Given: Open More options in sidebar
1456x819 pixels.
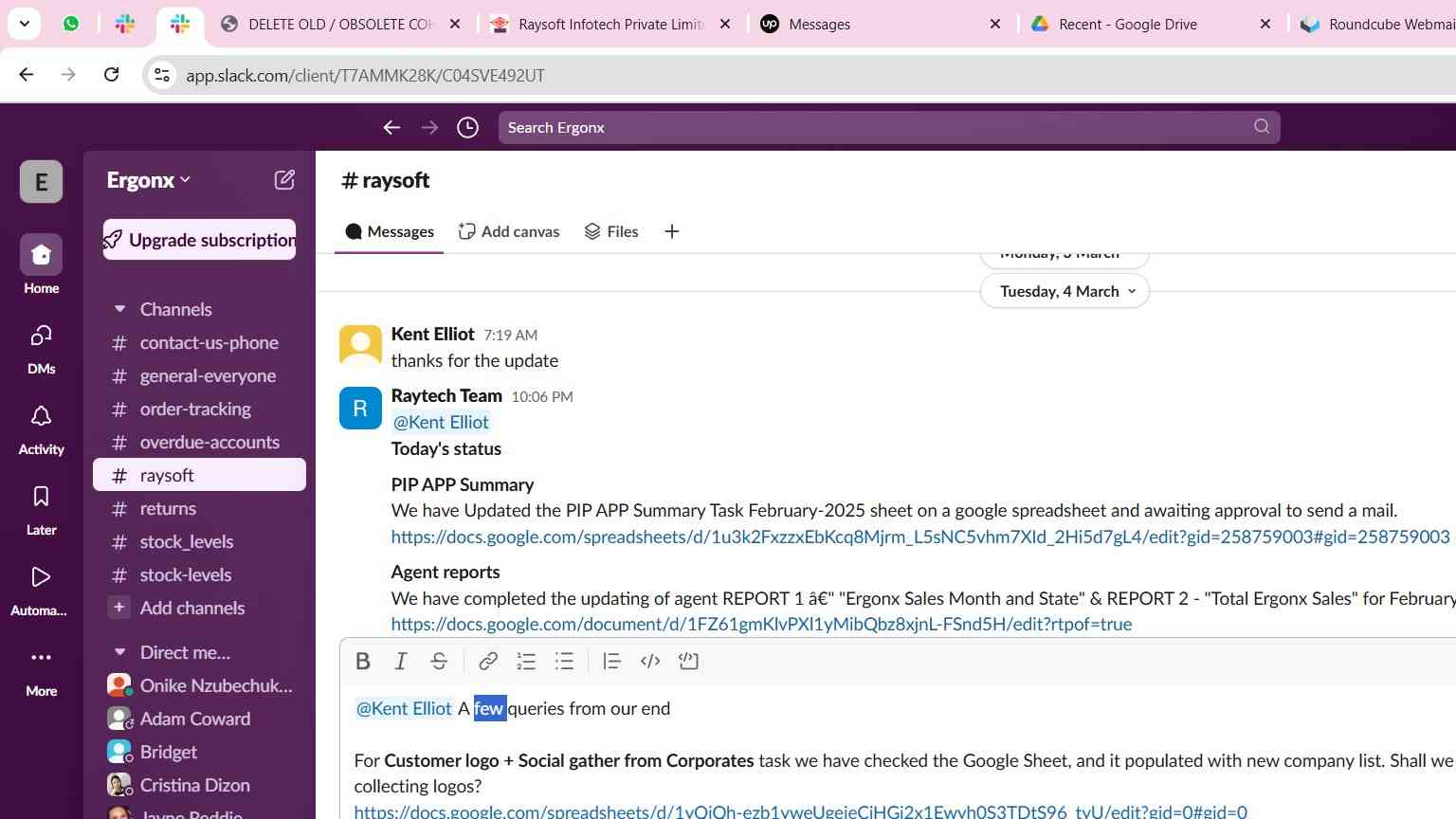Looking at the screenshot, I should [42, 671].
